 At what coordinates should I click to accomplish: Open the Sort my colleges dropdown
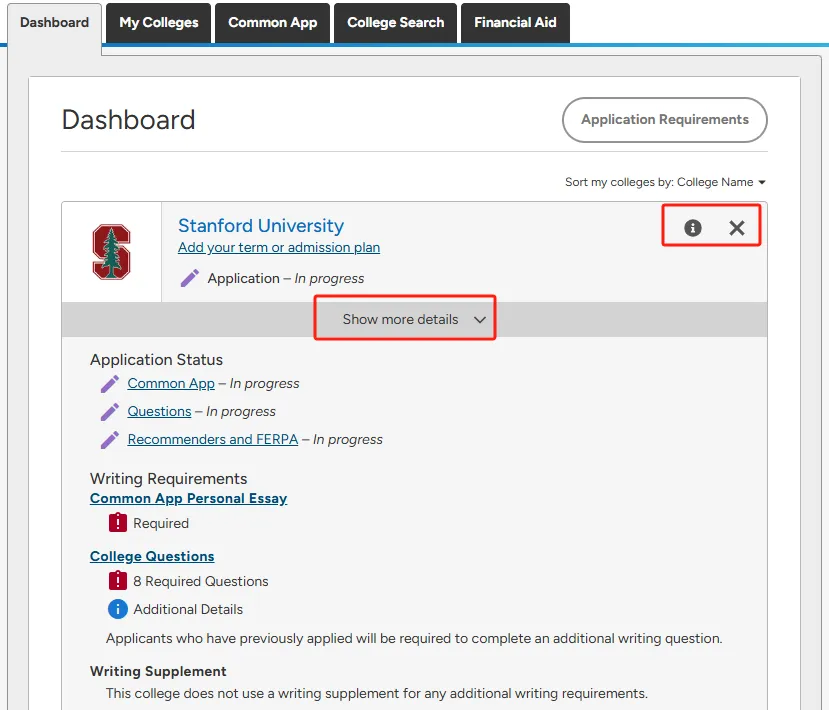coord(665,182)
